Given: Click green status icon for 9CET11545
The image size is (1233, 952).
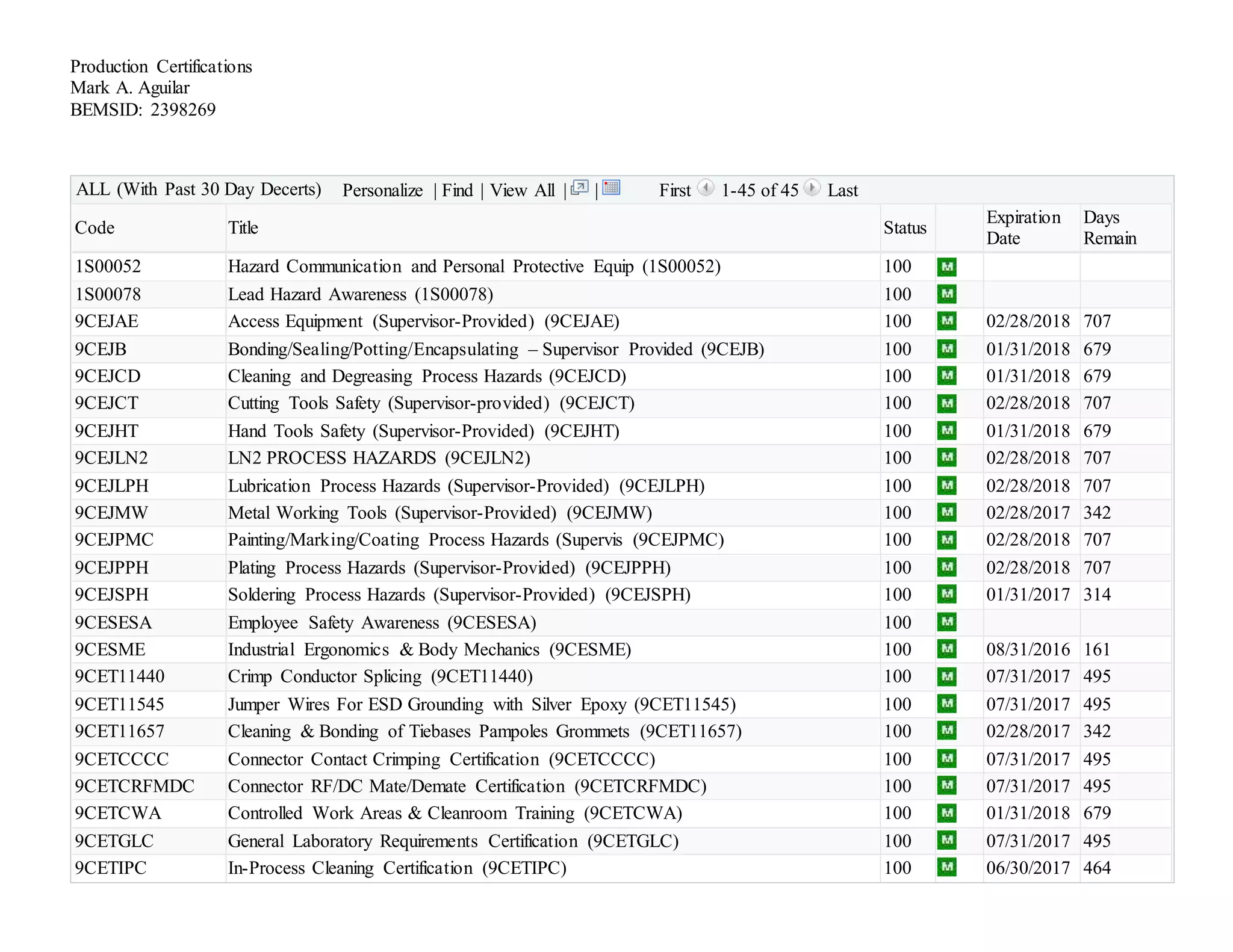Looking at the screenshot, I should (x=946, y=704).
